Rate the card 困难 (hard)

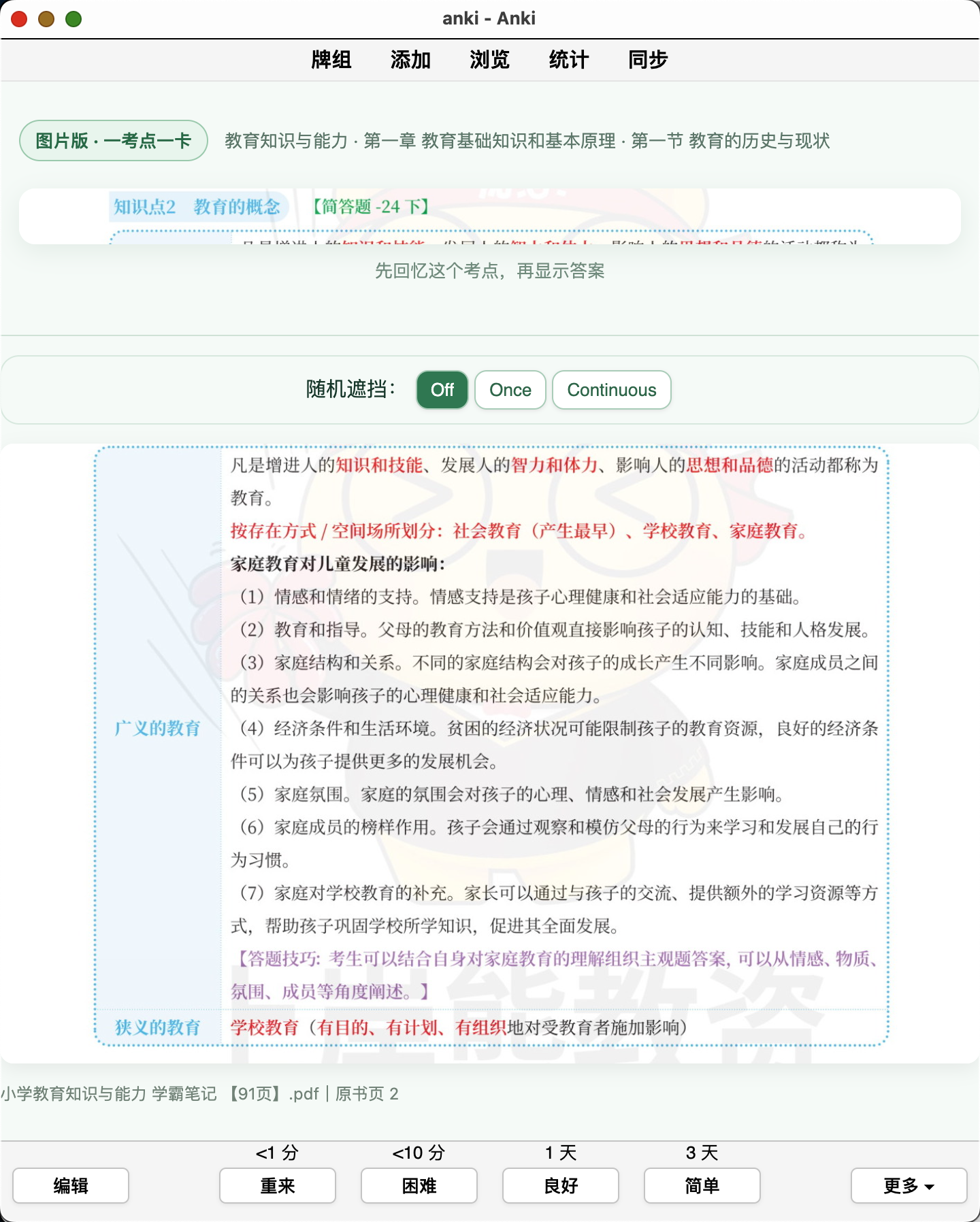419,1186
